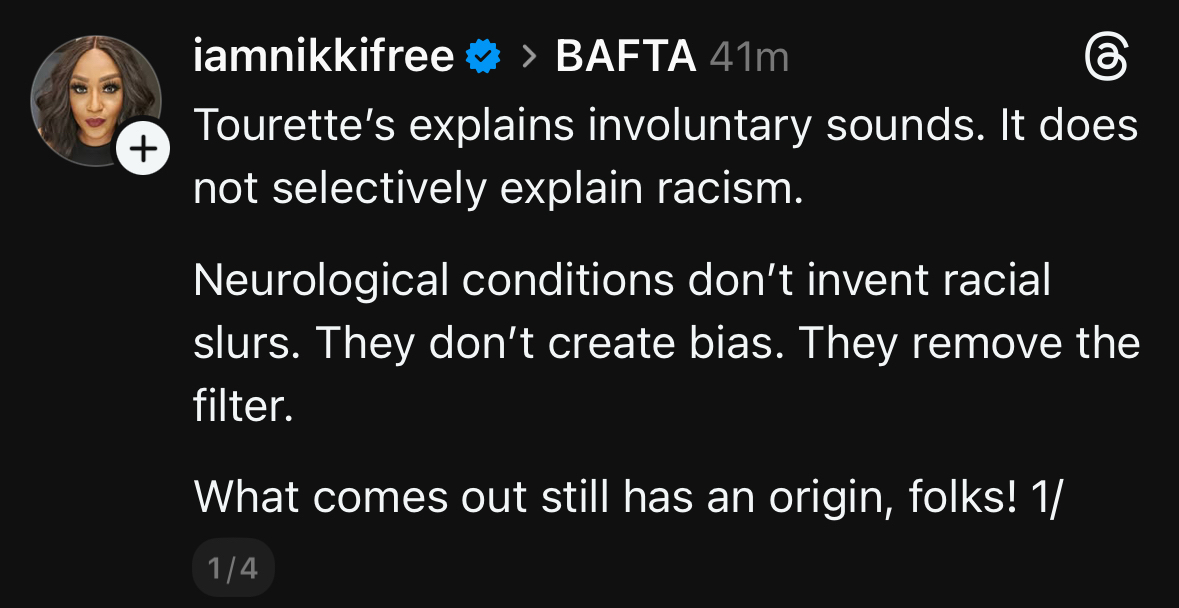
Task: Open iamnikkifree's profile picture
Action: 95,100
